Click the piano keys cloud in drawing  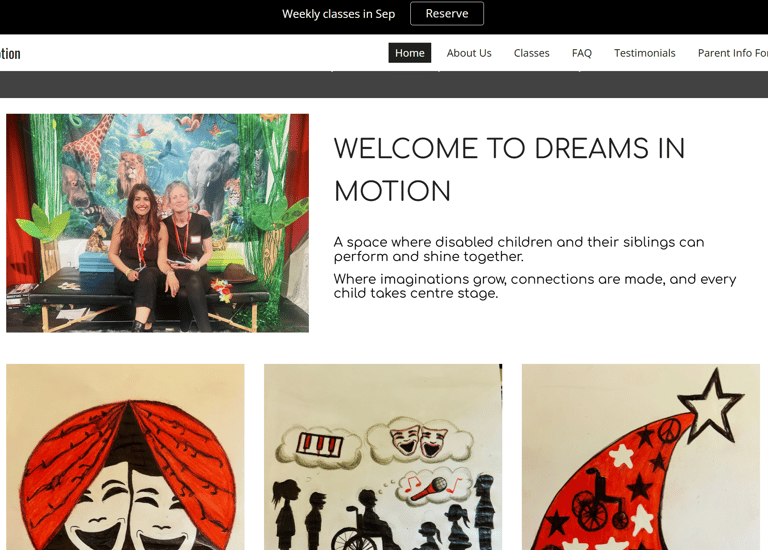(x=319, y=446)
